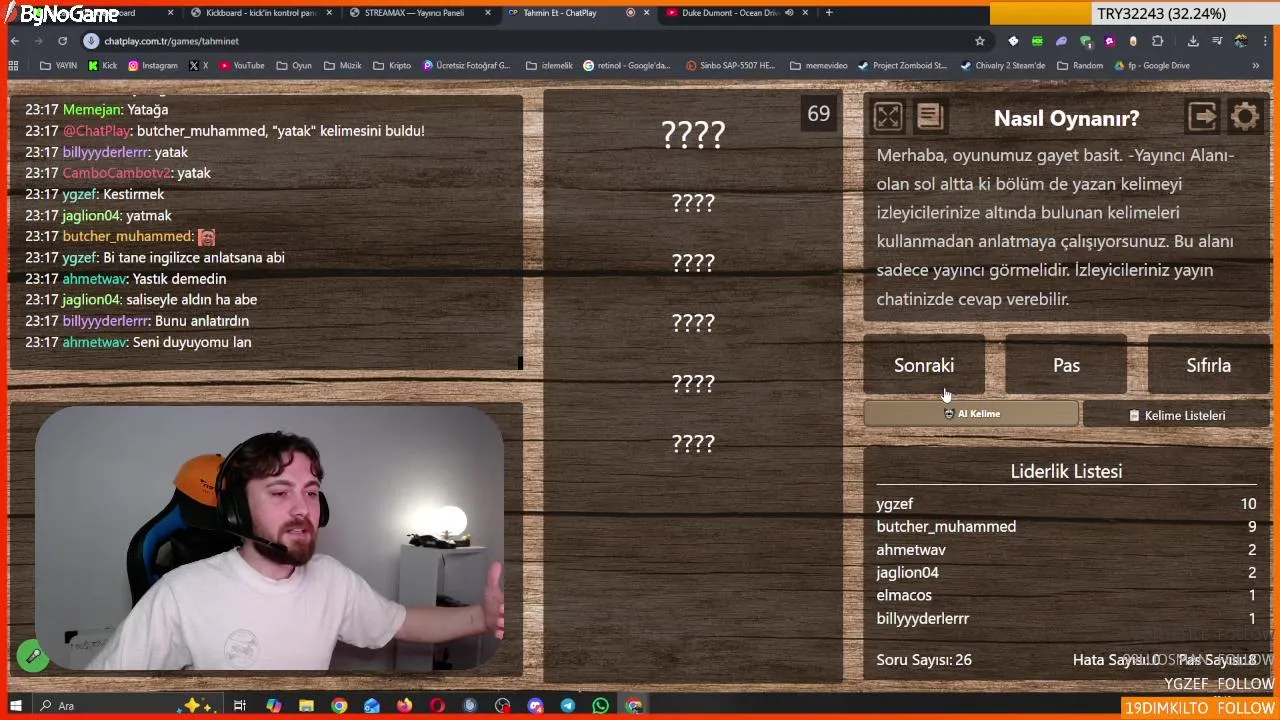Open the browser extensions puzzle icon

pyautogui.click(x=1157, y=41)
